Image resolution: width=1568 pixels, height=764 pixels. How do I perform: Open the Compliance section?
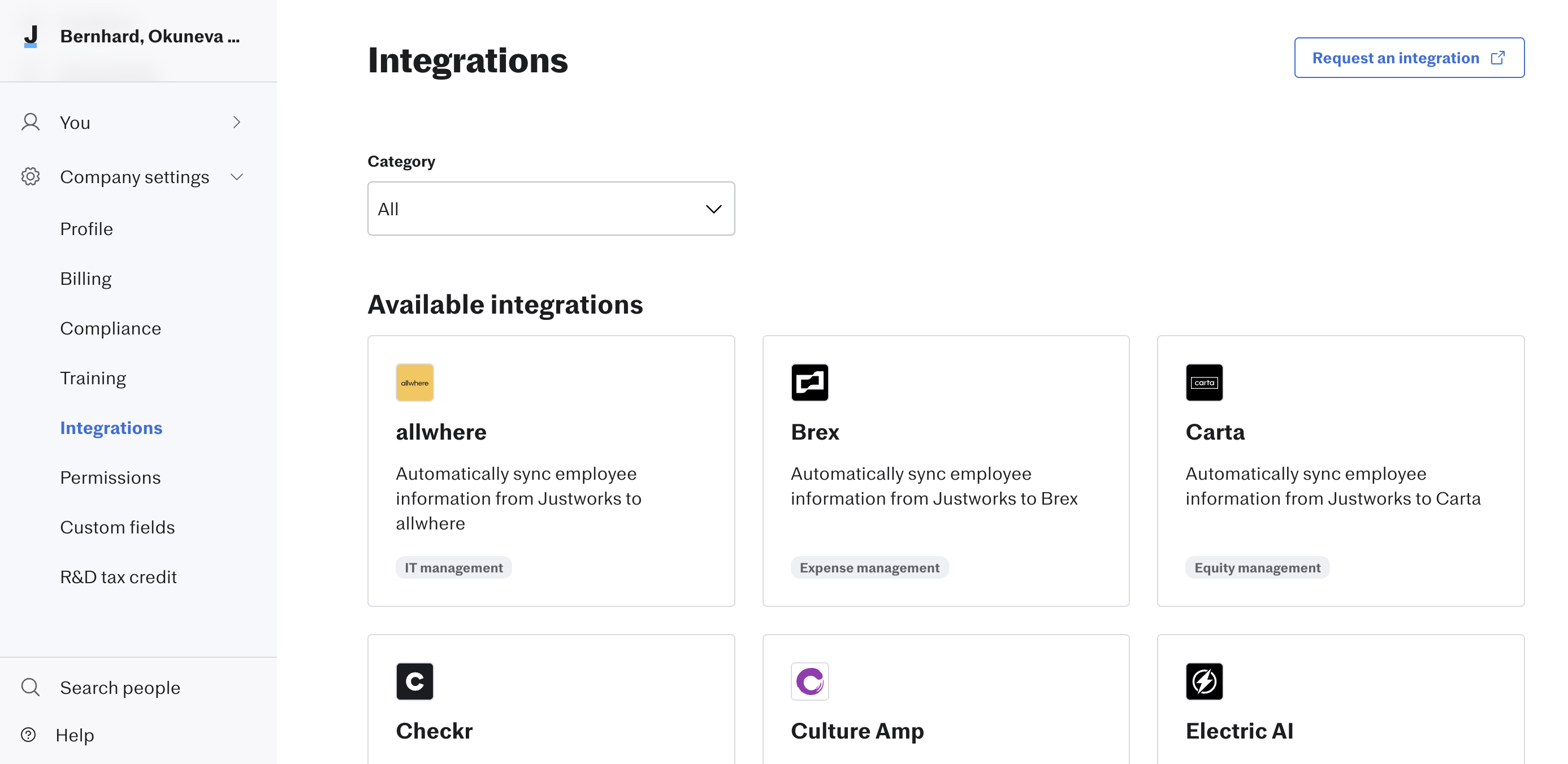(x=111, y=328)
